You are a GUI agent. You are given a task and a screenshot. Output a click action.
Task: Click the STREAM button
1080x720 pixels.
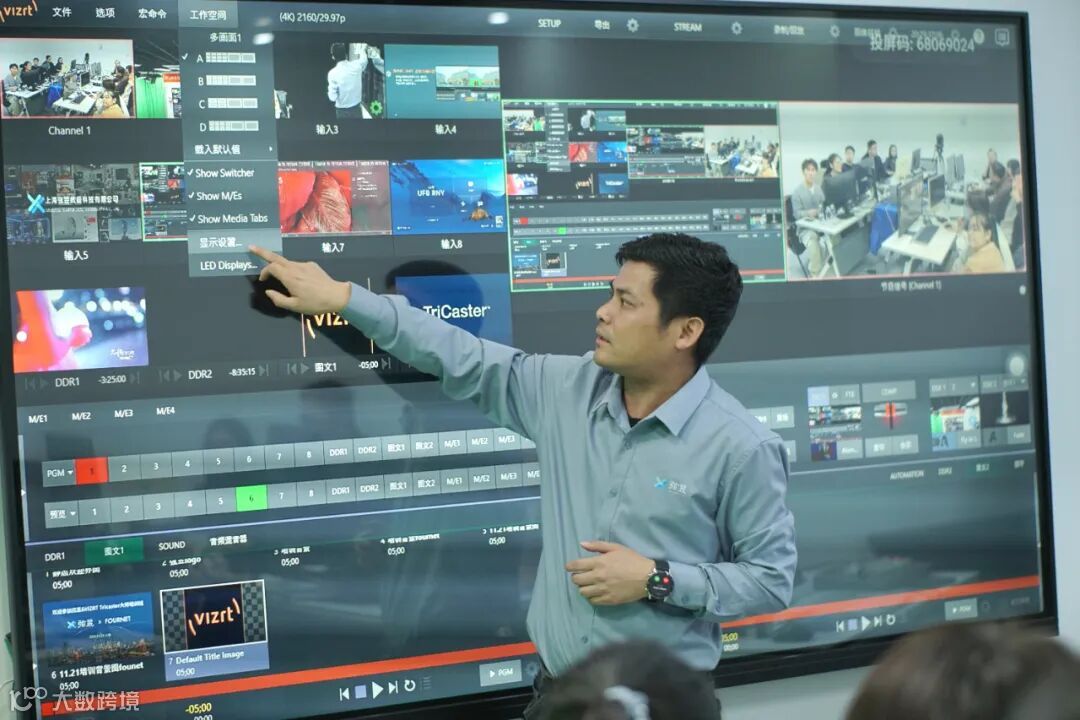pyautogui.click(x=687, y=27)
